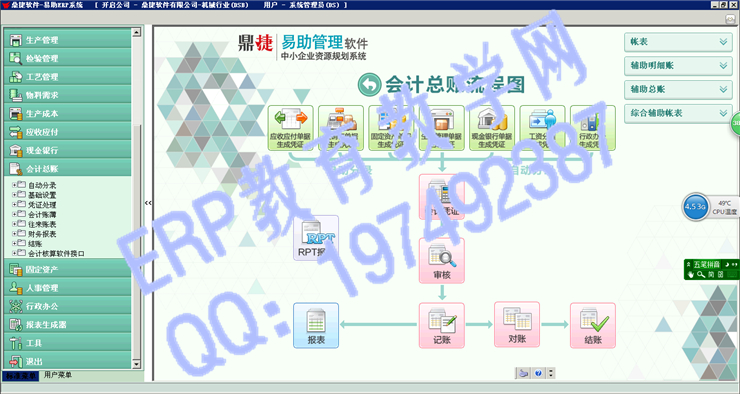Expand the 财务报表 tree folder
The image size is (740, 394).
pyautogui.click(x=14, y=234)
